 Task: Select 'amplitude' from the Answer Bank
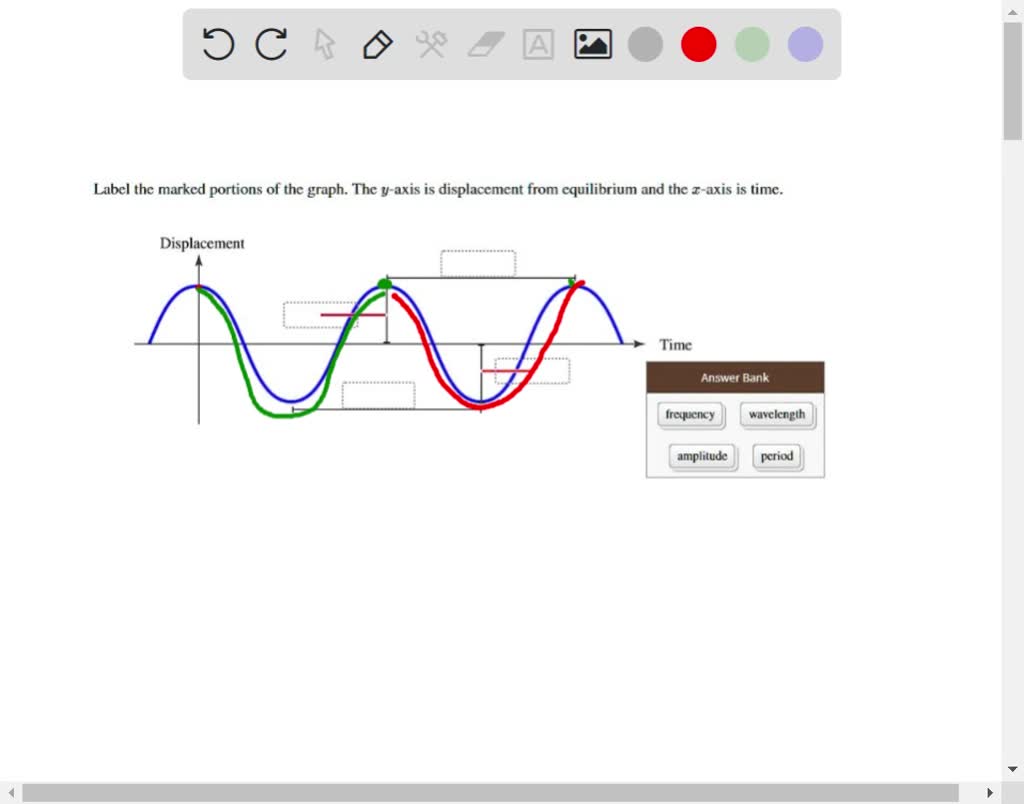click(702, 456)
